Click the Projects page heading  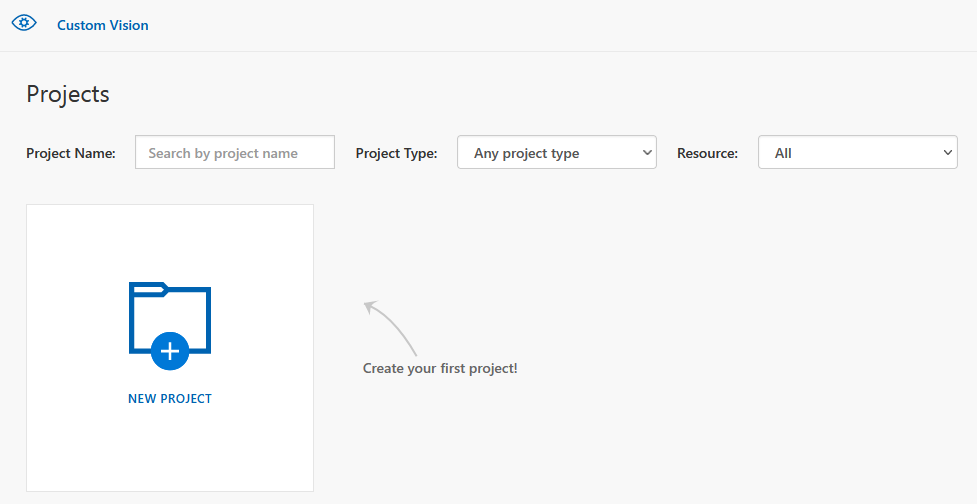[68, 94]
